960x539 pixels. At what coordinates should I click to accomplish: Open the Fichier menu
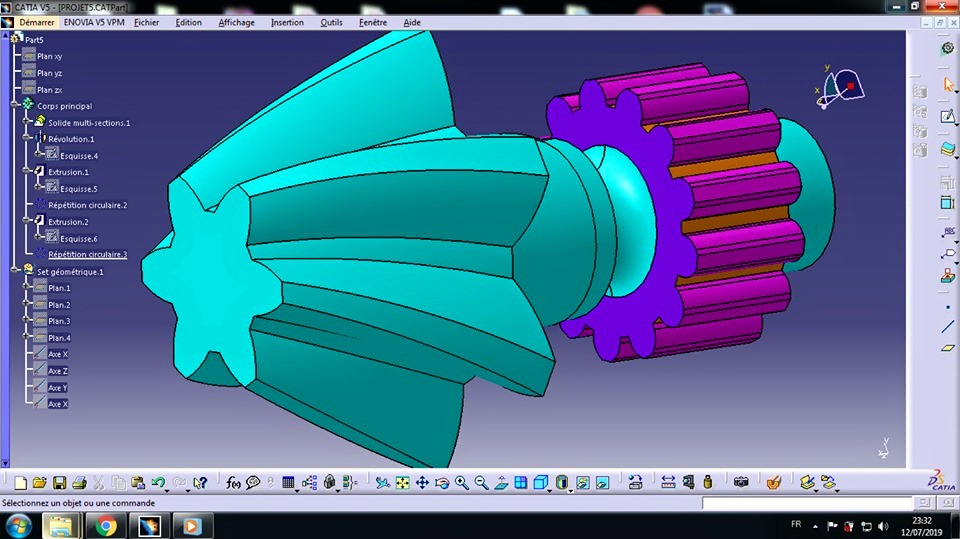[x=146, y=23]
